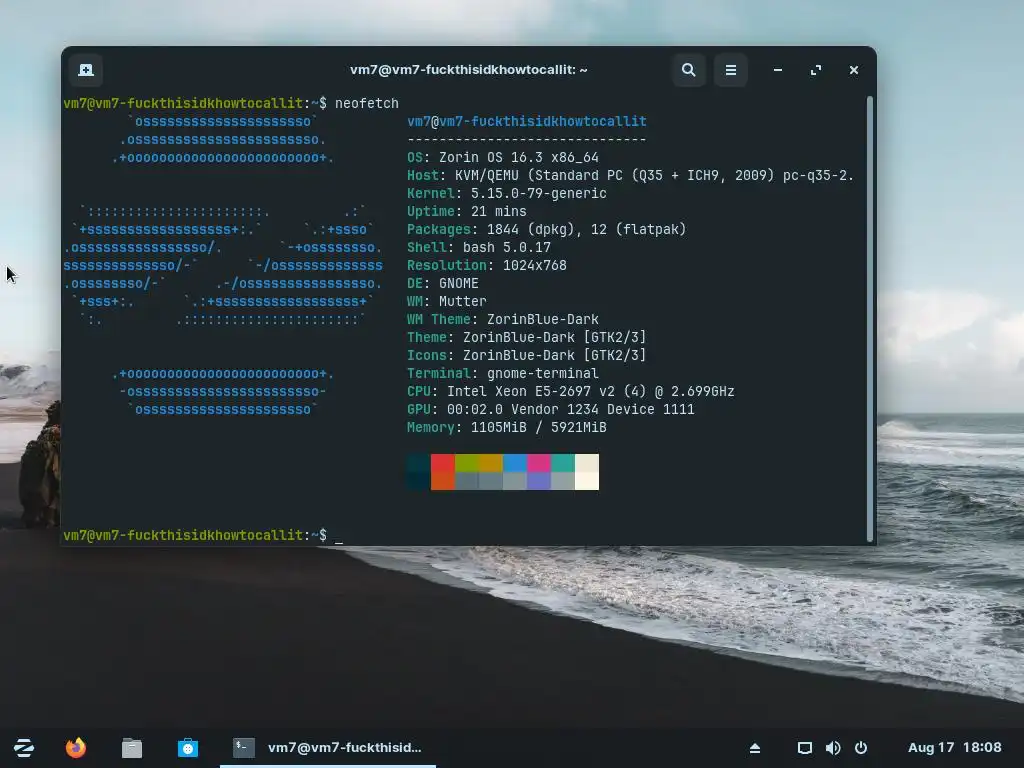Image resolution: width=1024 pixels, height=768 pixels.
Task: Open the volume tray icon
Action: tap(833, 748)
